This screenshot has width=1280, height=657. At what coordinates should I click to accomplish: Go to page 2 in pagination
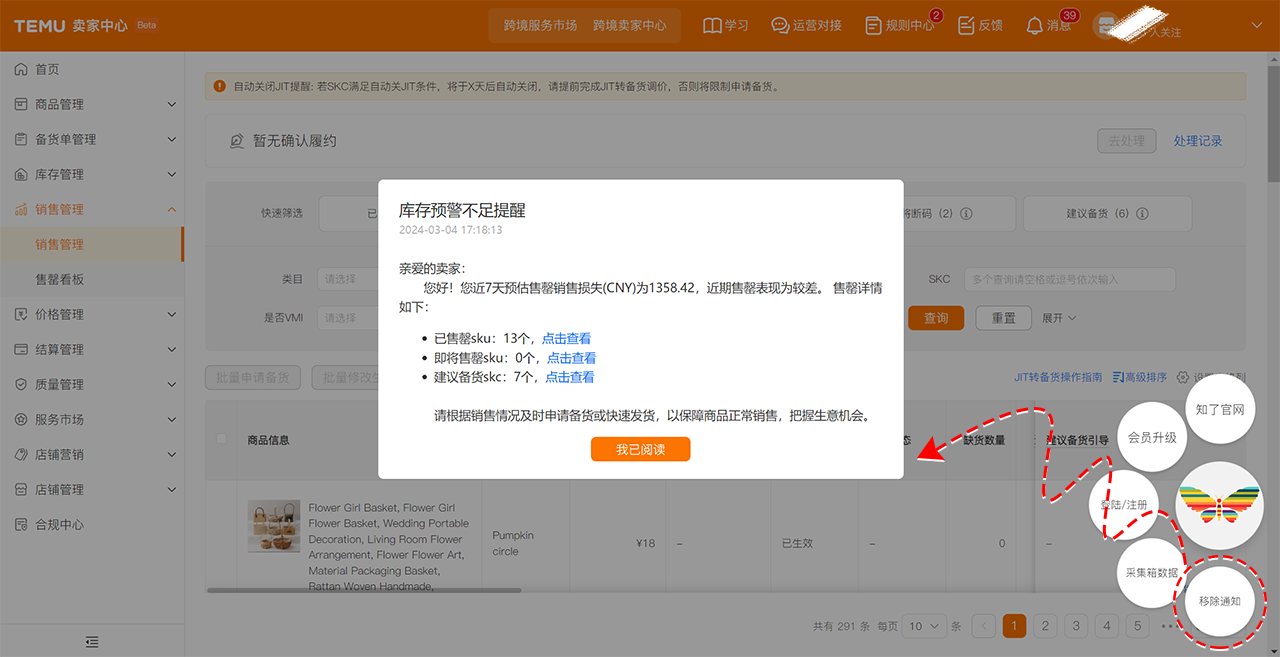1045,626
